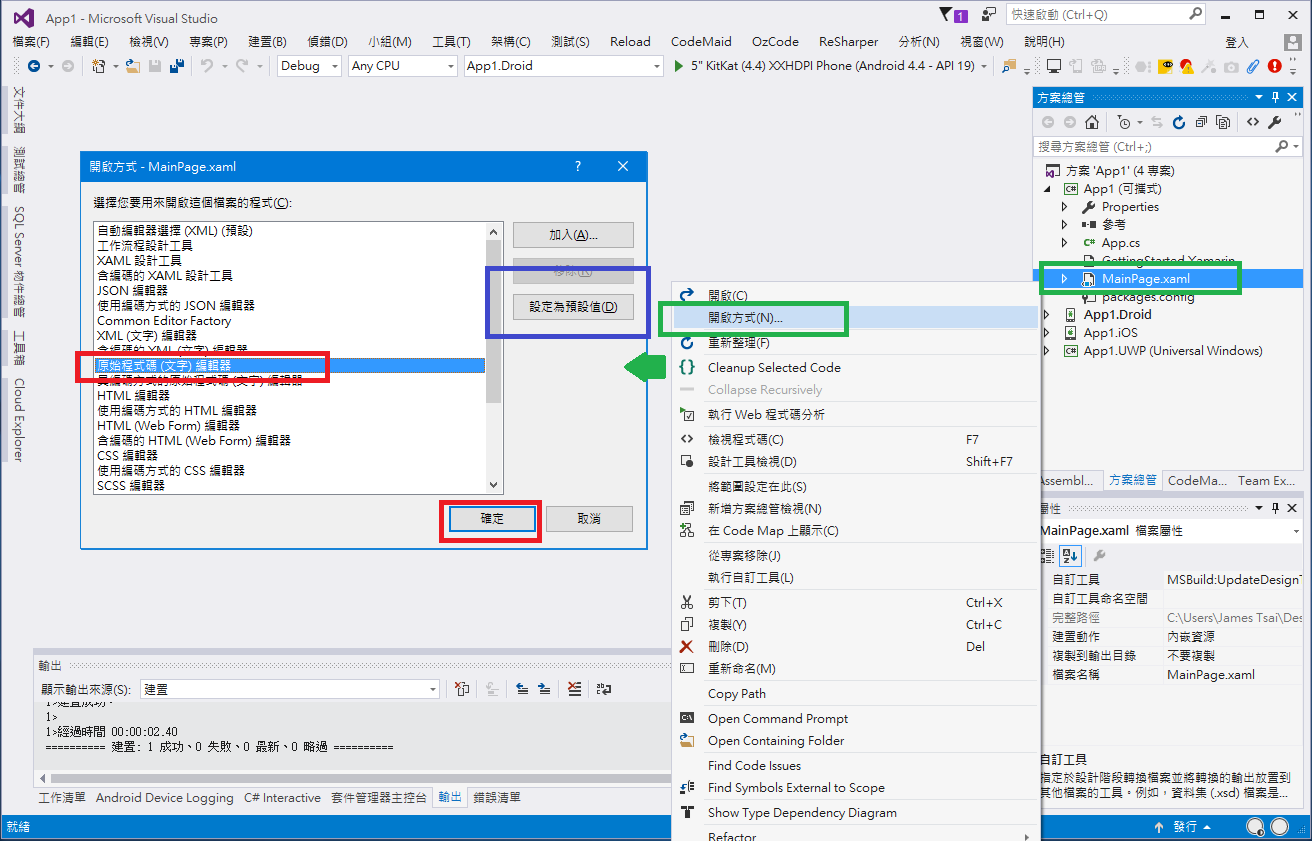Click the navigate backward toolbar button
The height and width of the screenshot is (841, 1312).
click(x=34, y=66)
